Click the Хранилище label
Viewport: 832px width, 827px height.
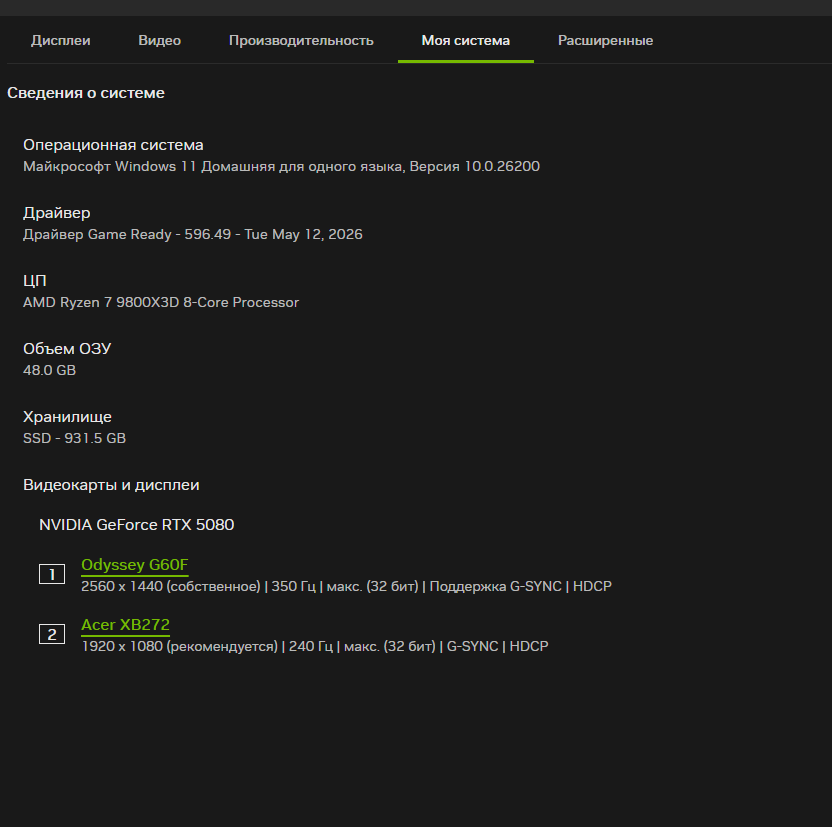point(67,417)
